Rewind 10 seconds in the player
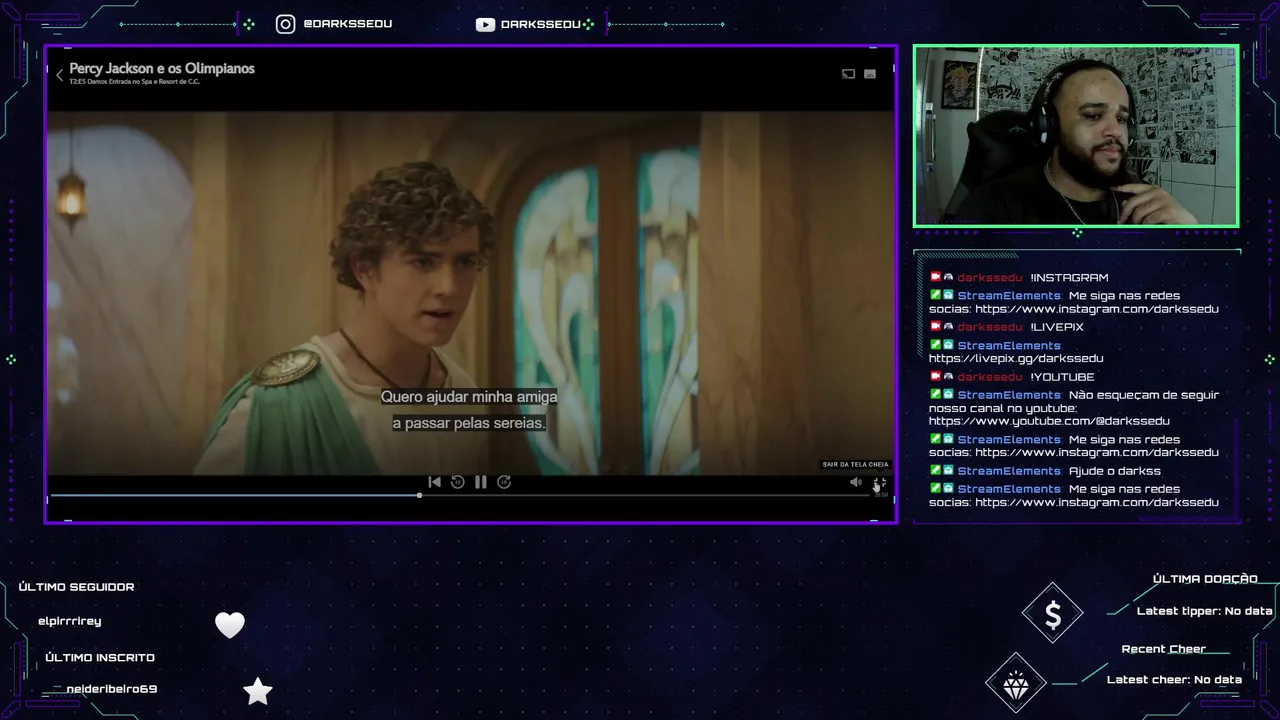This screenshot has height=720, width=1280. [x=457, y=482]
